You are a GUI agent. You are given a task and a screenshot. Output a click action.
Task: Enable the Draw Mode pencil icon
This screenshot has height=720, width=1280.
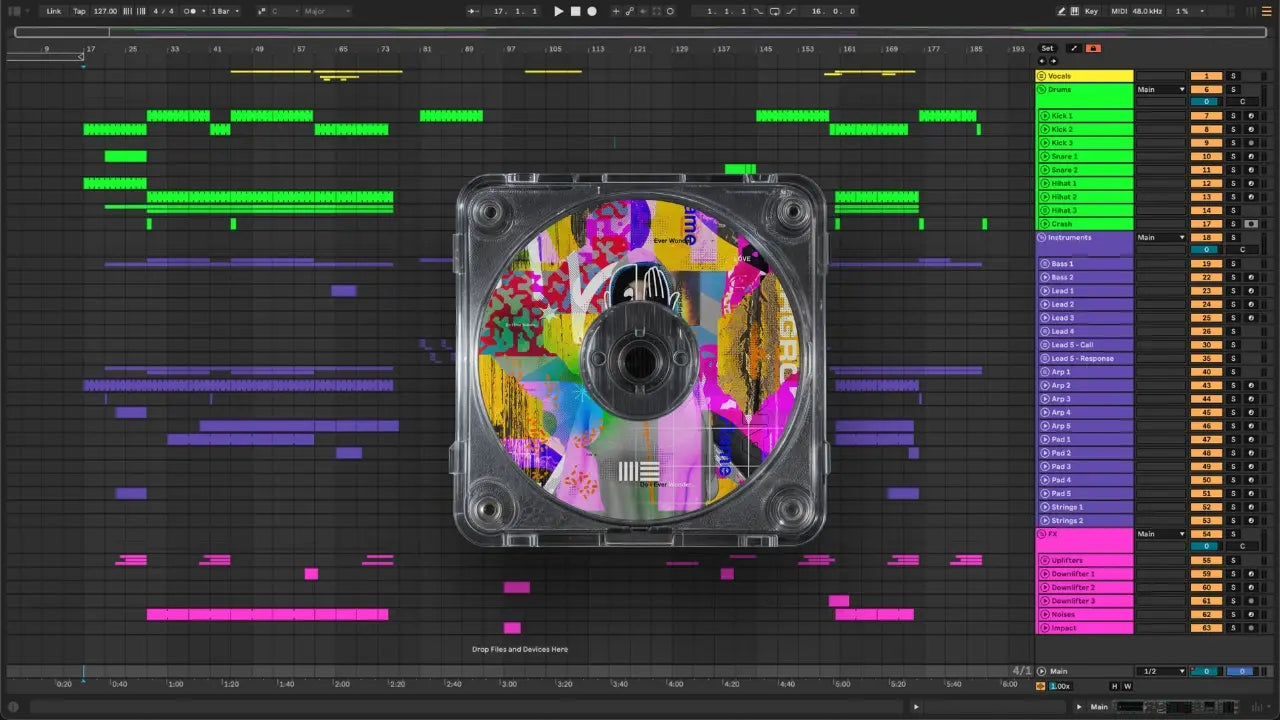point(1062,11)
